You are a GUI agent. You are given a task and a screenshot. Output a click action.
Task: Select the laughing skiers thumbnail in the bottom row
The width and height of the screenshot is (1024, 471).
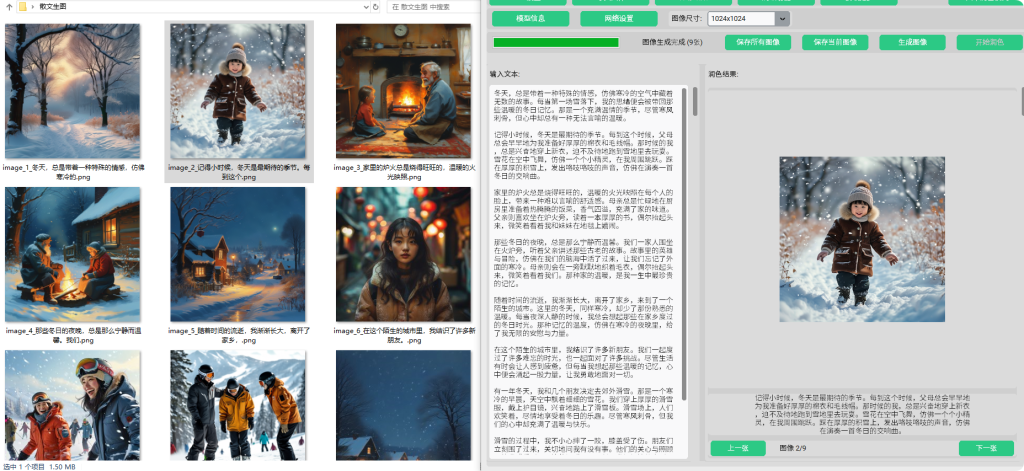click(72, 405)
